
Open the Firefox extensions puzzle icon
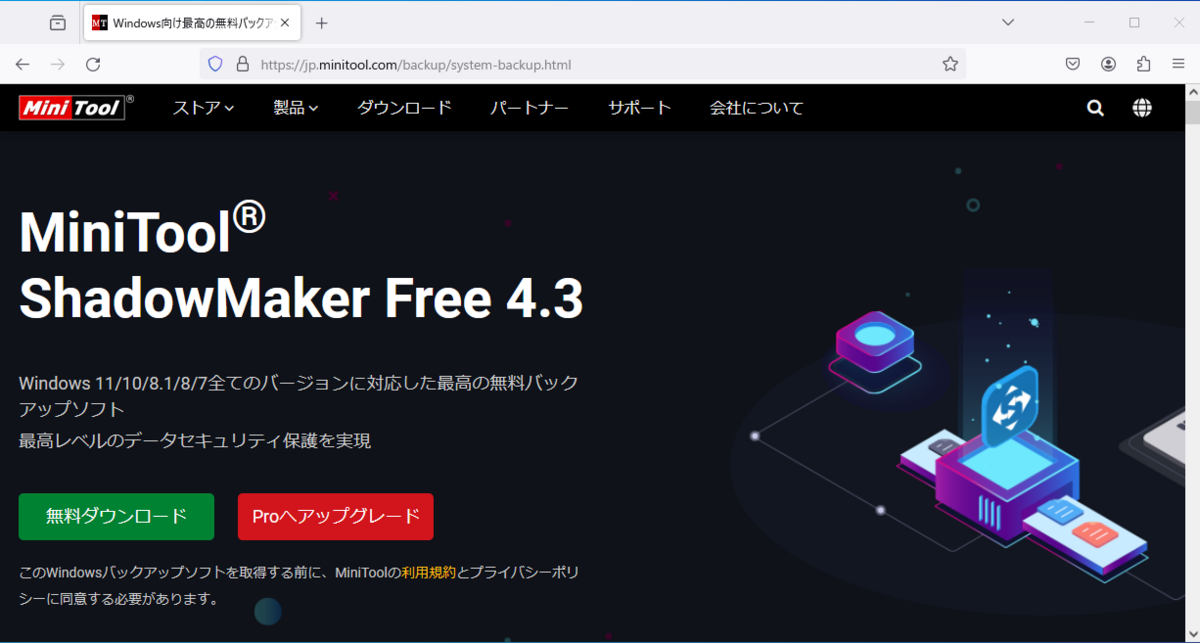point(1144,64)
